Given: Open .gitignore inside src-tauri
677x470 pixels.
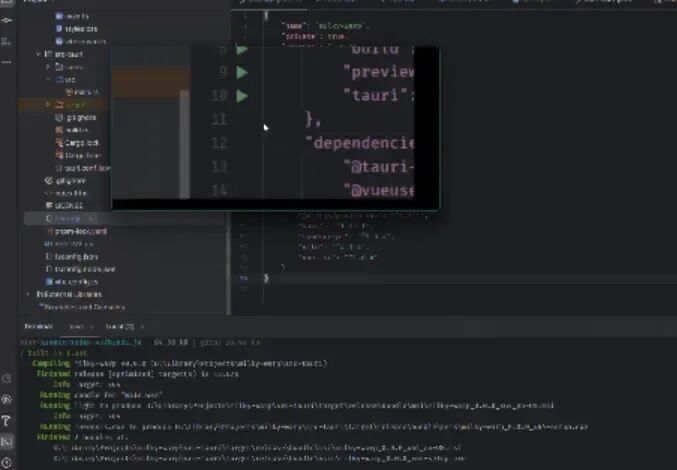Looking at the screenshot, I should point(76,117).
